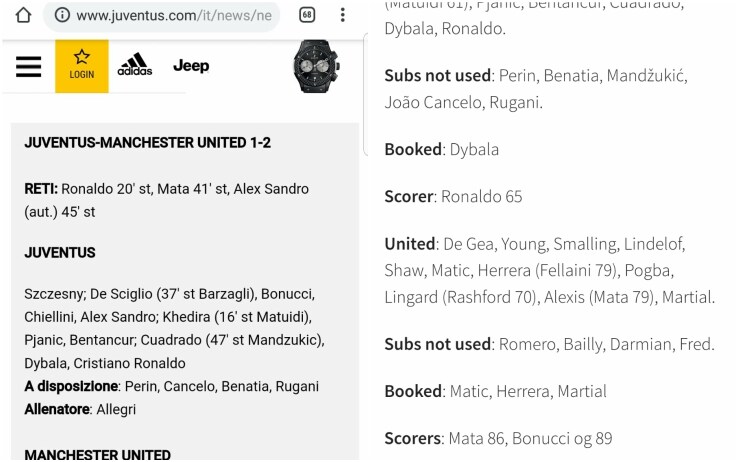This screenshot has height=462, width=738.
Task: Open the black wristwatch advertisement image
Action: [x=316, y=66]
